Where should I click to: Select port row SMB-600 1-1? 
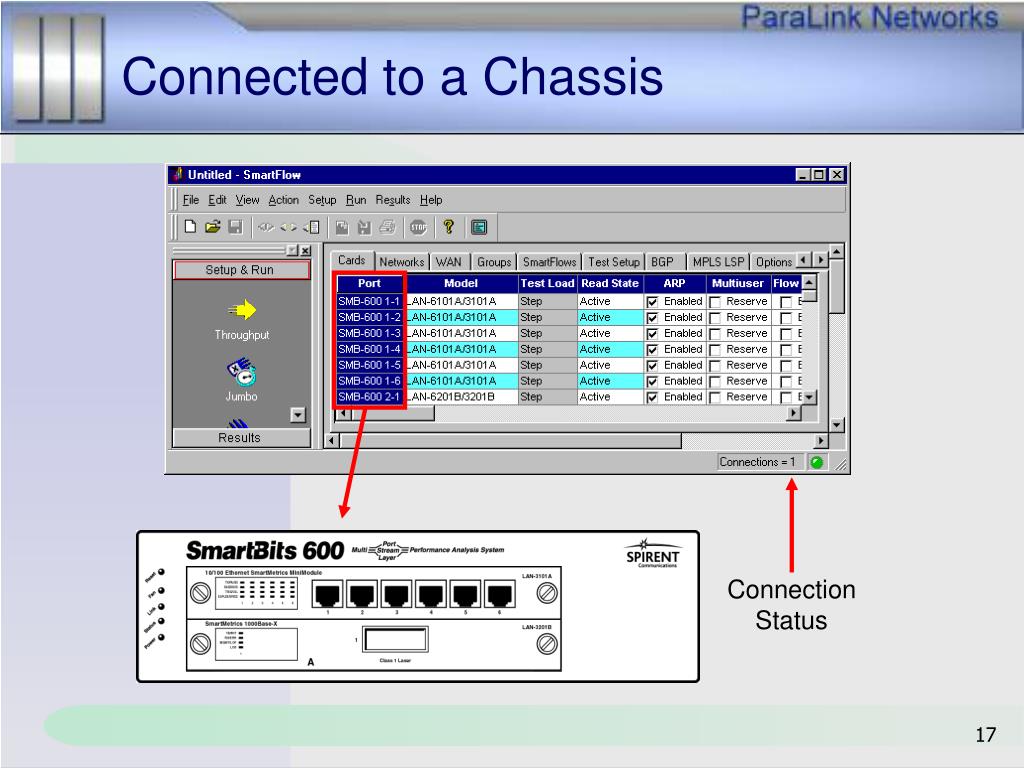tap(369, 302)
